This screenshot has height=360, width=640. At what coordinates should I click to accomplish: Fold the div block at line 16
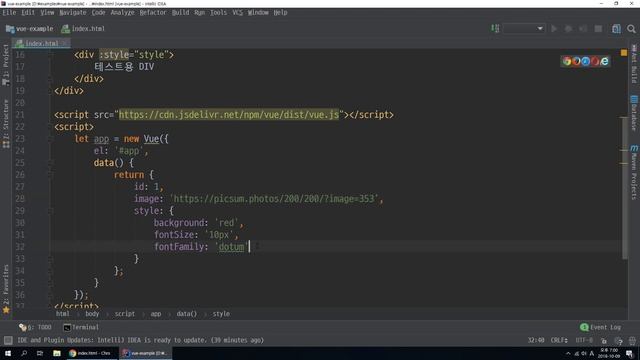pos(51,55)
